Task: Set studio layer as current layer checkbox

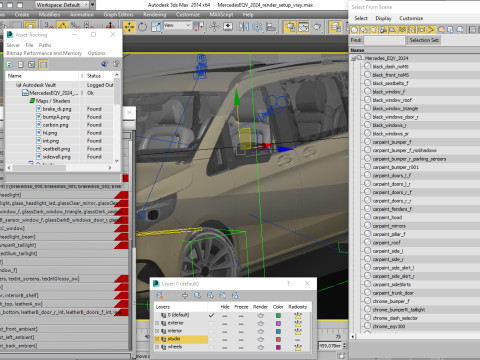Action: 211,339
